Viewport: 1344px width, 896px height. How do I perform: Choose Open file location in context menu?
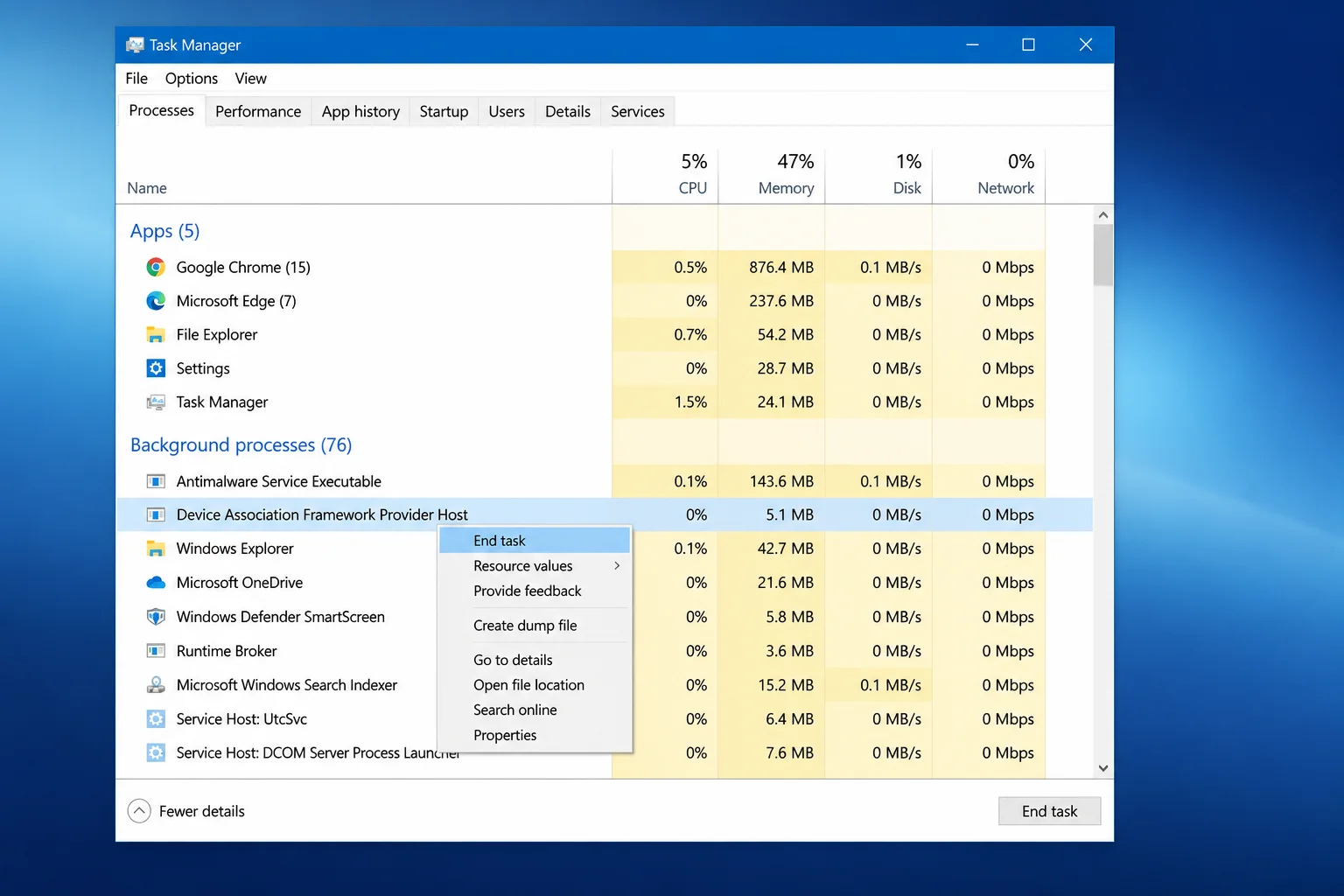pos(535,685)
